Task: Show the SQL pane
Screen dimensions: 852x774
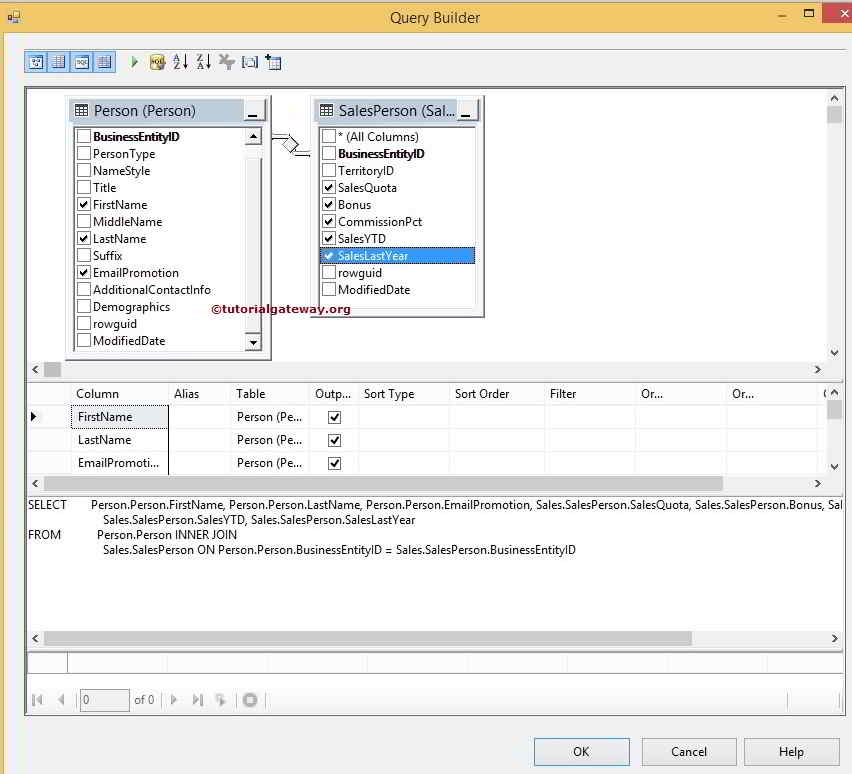Action: (82, 61)
